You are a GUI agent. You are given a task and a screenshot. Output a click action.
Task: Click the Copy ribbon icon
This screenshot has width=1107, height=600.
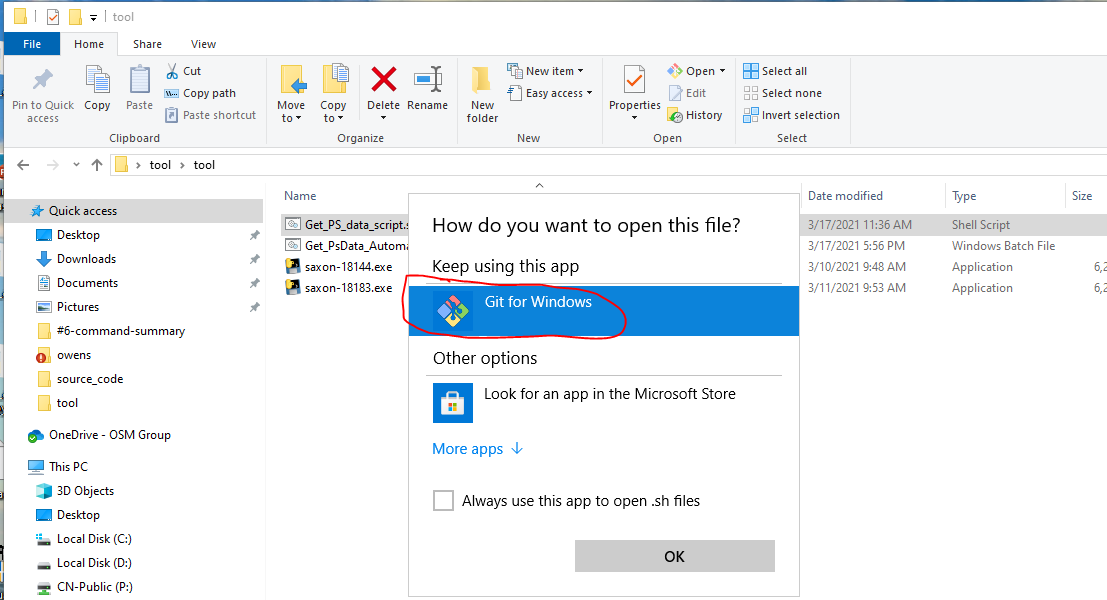[x=97, y=79]
